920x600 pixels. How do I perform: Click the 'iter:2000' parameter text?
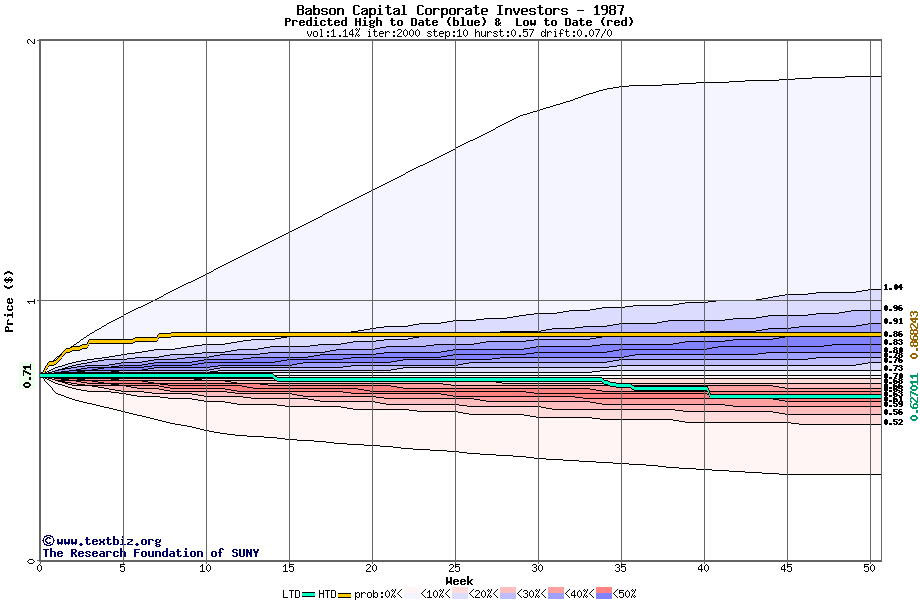[x=394, y=33]
